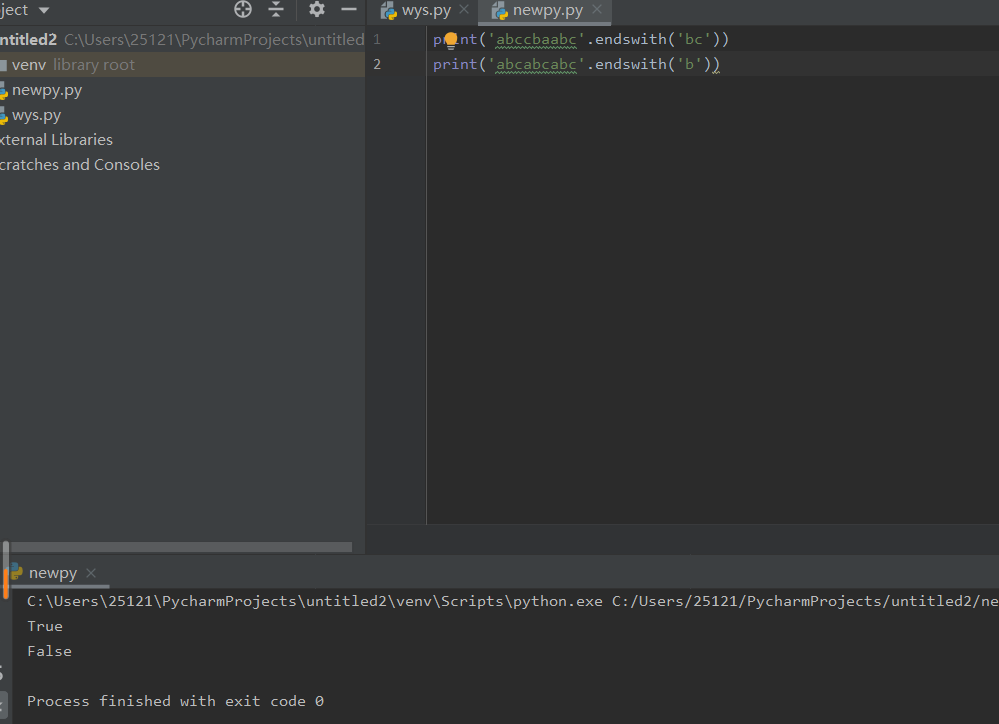Image resolution: width=999 pixels, height=724 pixels.
Task: Switch to the wys.py editor tab
Action: click(426, 10)
